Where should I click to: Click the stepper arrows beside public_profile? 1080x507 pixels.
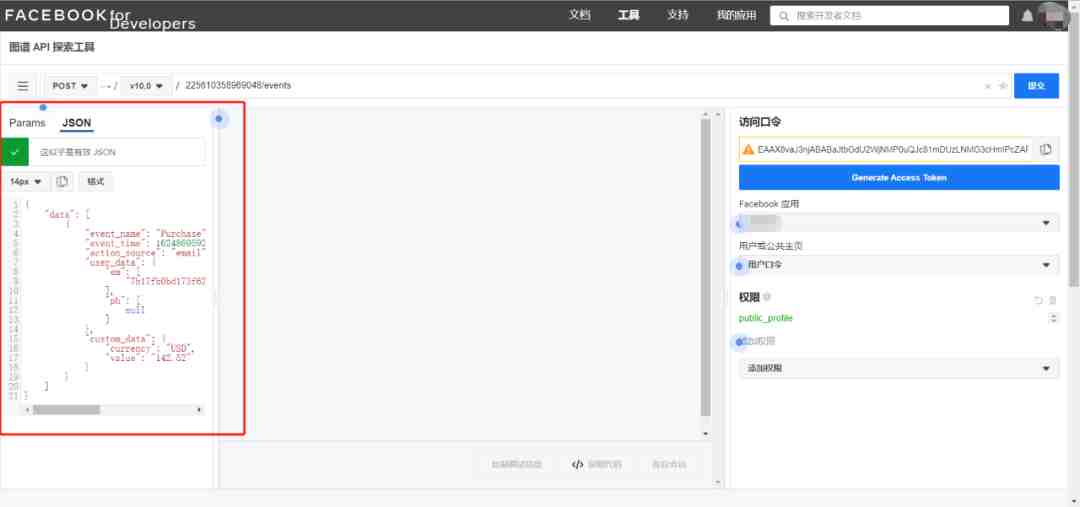tap(1053, 318)
